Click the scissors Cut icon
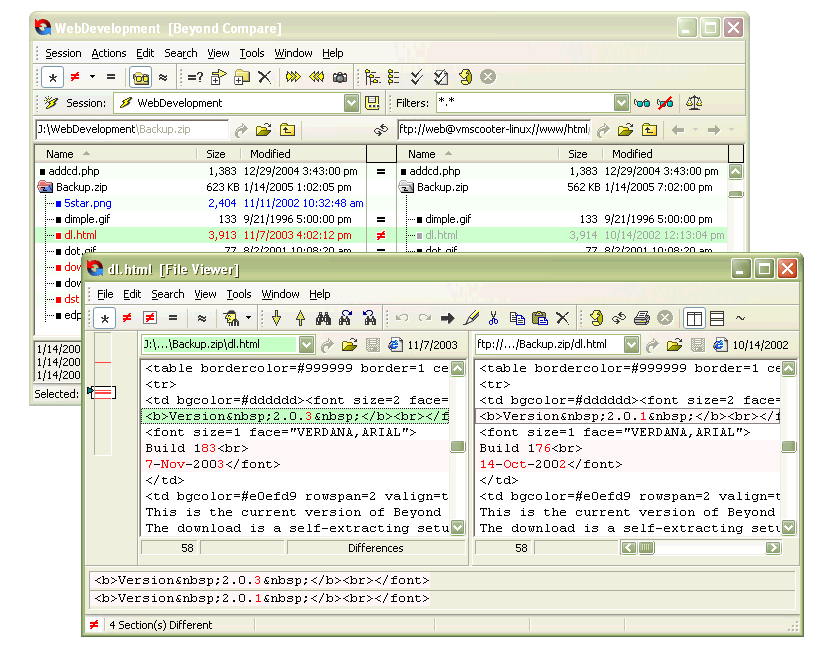Viewport: 835px width, 655px height. [x=493, y=319]
